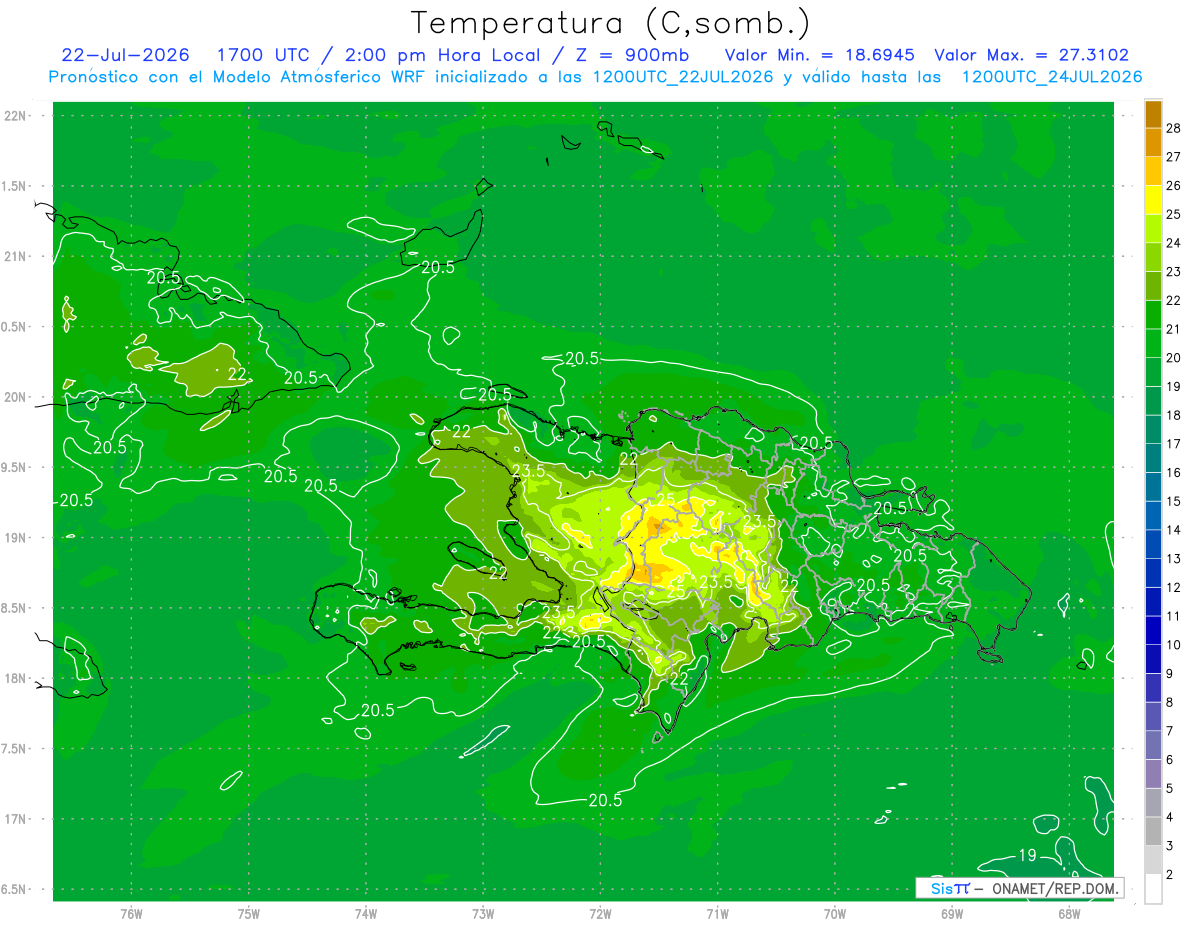Click the dark orange swatch above 28 in the legend

1153,114
